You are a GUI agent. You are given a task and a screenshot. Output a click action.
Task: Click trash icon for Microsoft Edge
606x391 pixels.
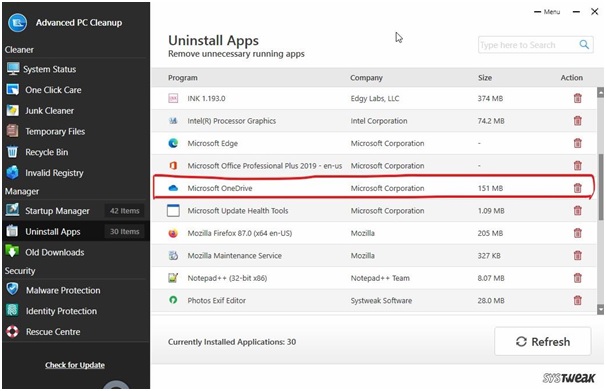577,143
